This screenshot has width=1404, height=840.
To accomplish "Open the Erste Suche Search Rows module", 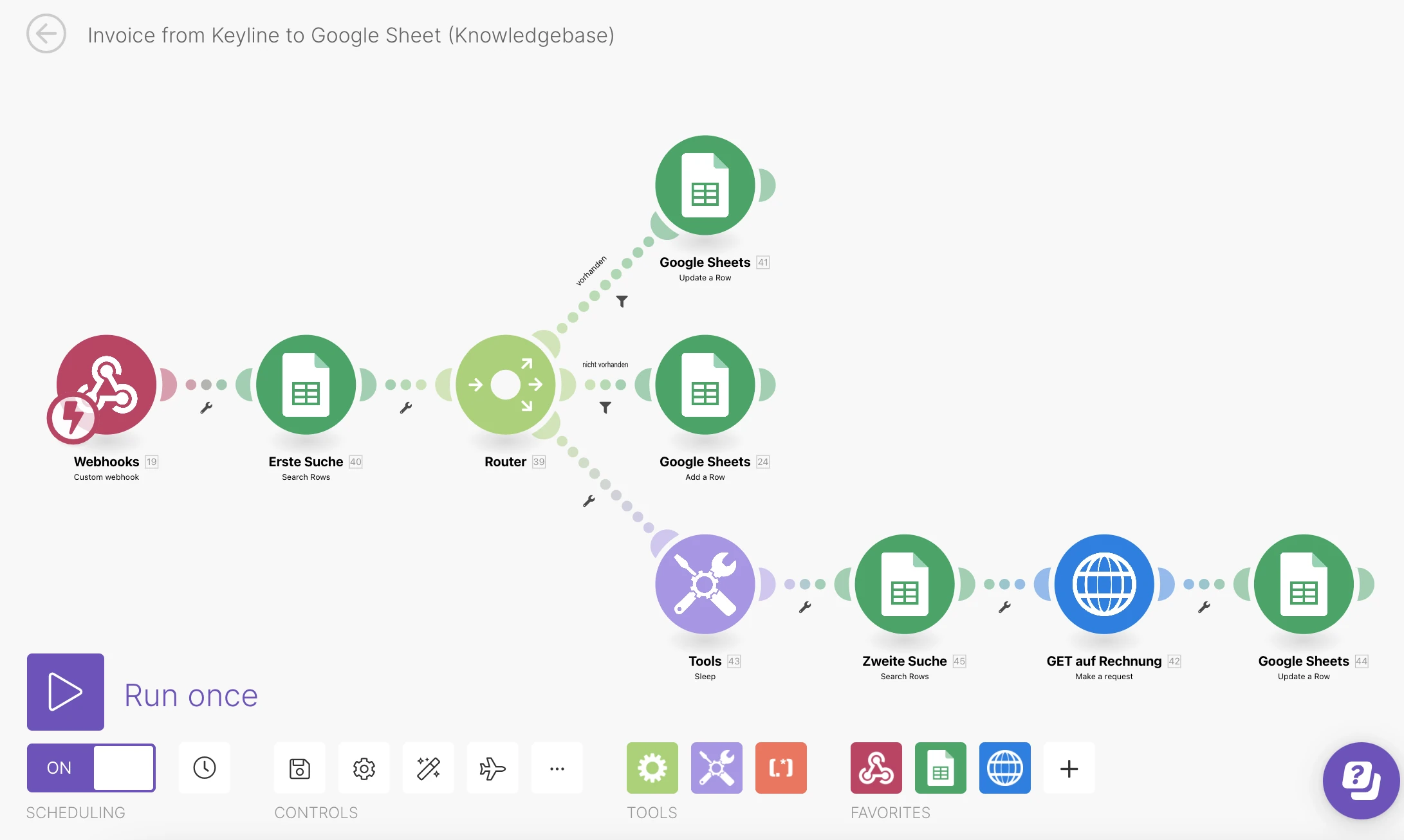I will click(306, 385).
